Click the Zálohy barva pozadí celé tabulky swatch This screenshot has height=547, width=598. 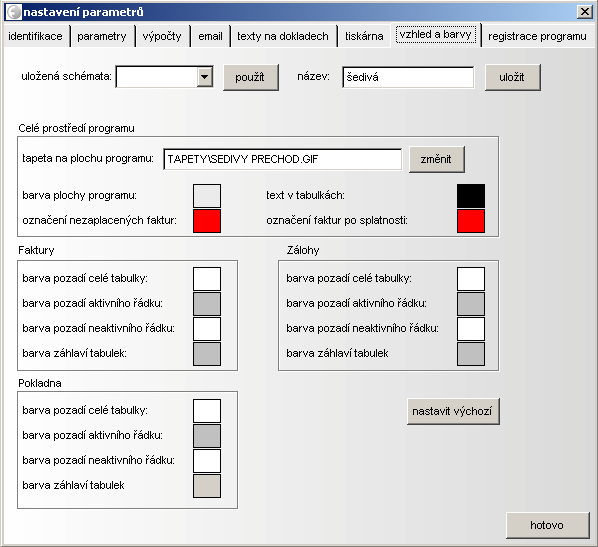pos(471,279)
